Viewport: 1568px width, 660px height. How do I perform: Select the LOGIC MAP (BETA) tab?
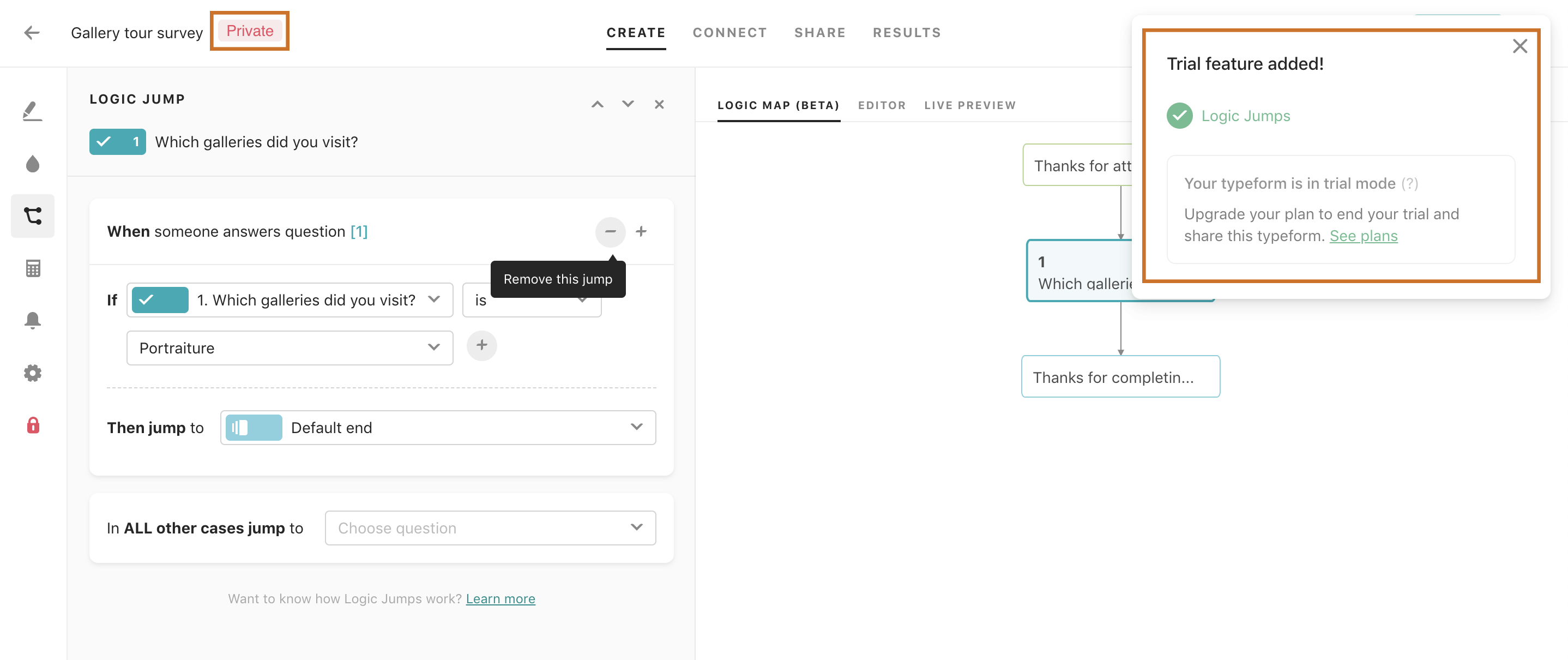point(778,105)
